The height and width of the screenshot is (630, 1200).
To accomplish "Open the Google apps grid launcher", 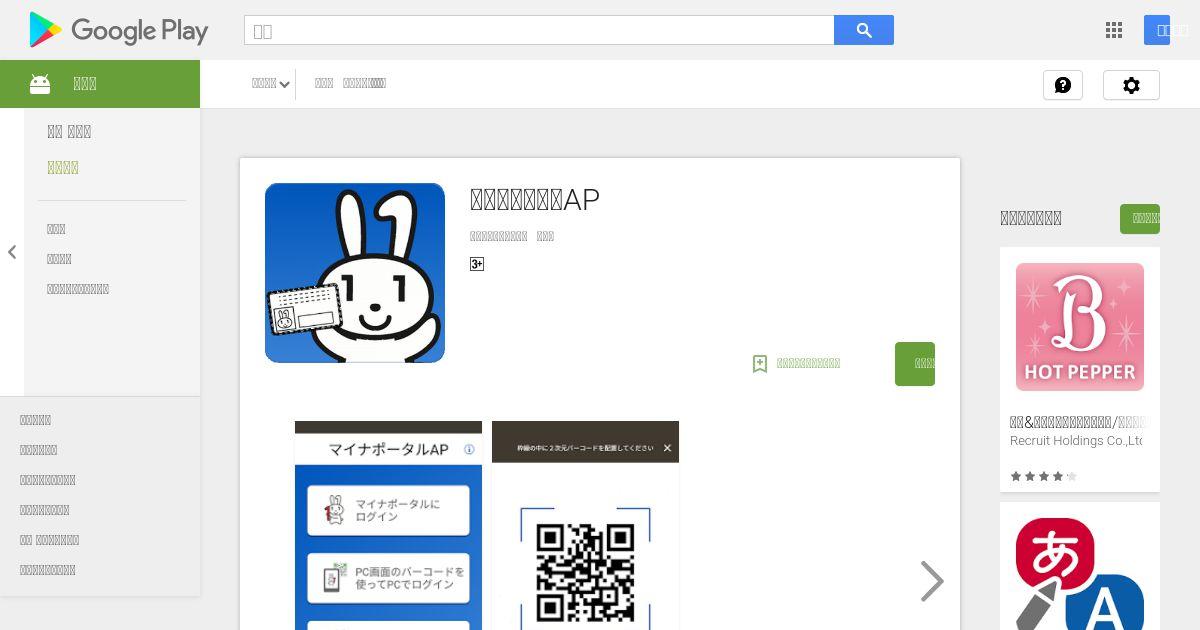I will [x=1114, y=30].
